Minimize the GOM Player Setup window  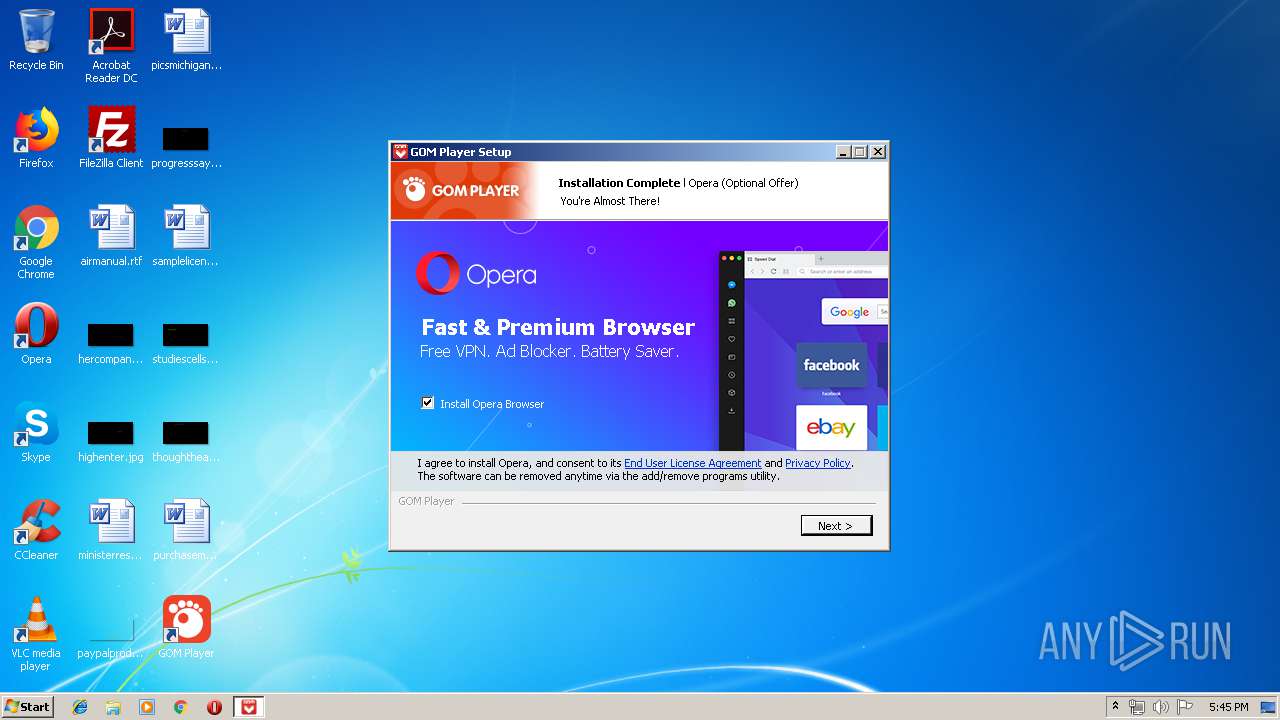click(x=843, y=152)
